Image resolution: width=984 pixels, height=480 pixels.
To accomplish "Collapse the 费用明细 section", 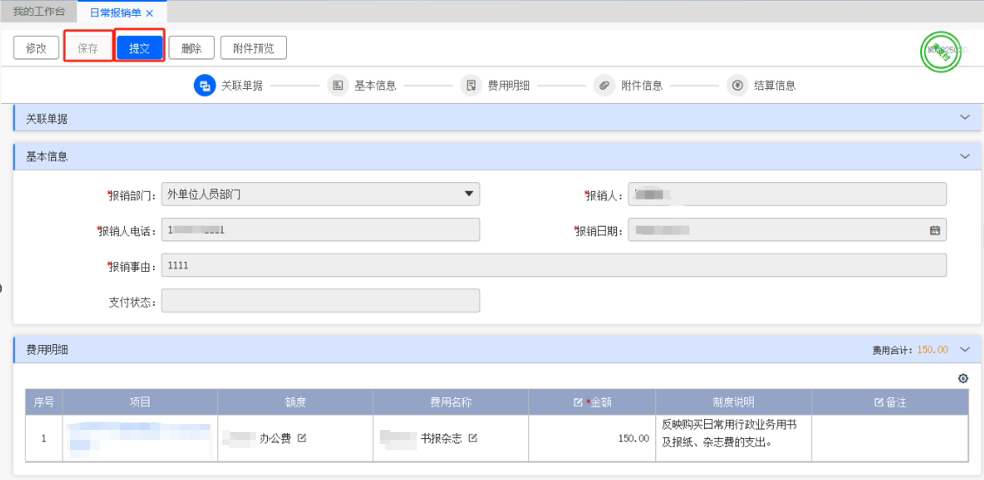I will (x=964, y=349).
